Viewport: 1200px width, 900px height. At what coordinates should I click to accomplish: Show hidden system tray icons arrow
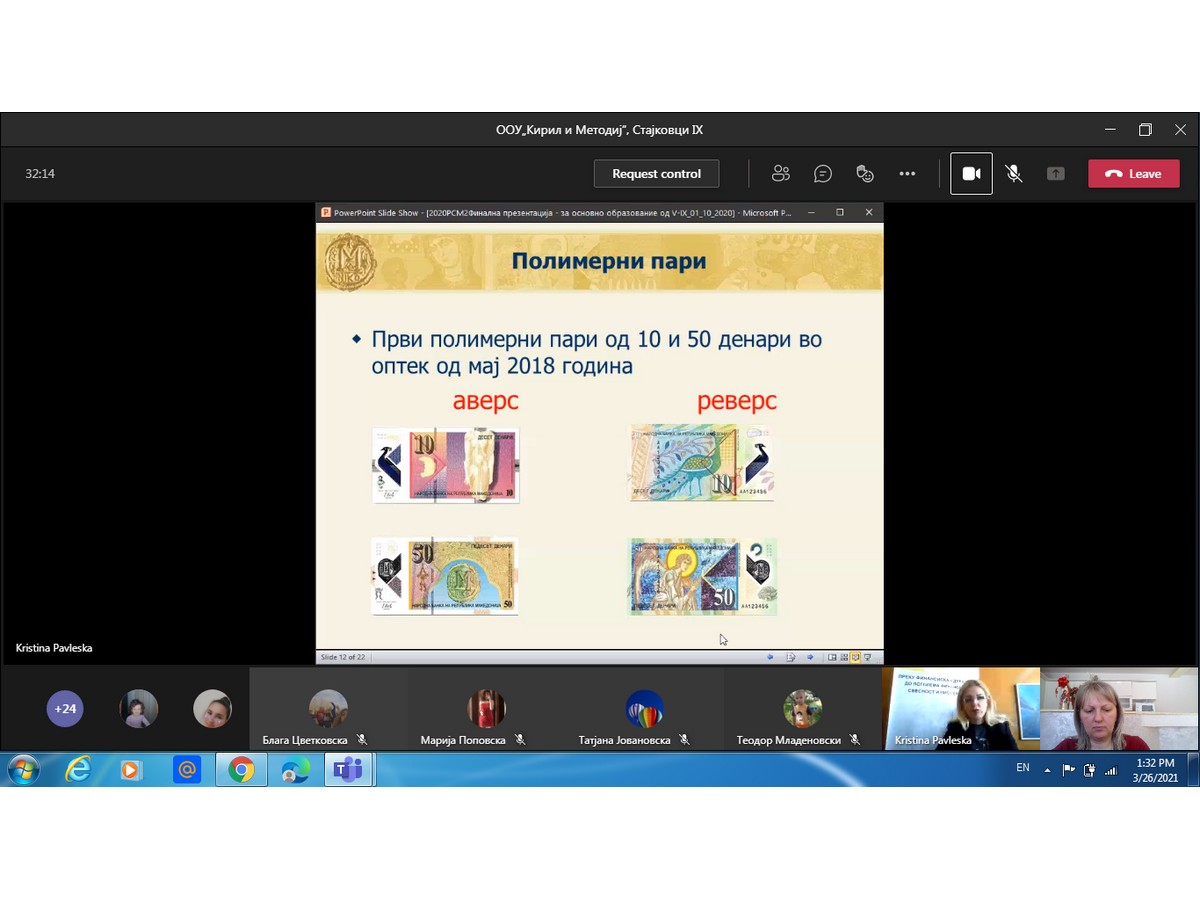click(1047, 770)
